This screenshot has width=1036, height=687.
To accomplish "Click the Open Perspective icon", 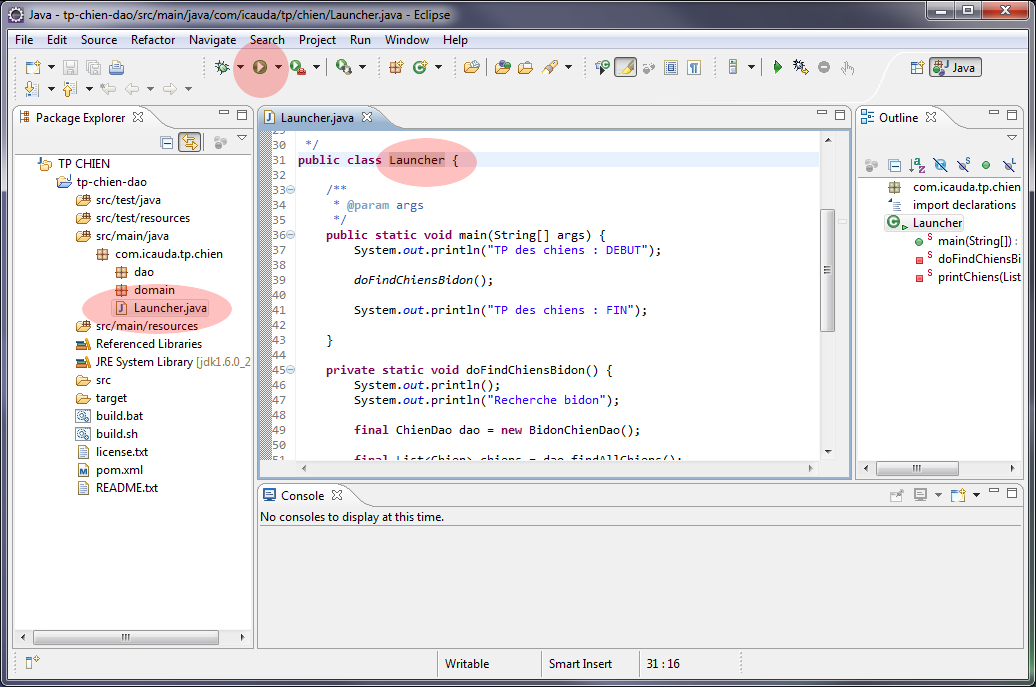I will 916,67.
